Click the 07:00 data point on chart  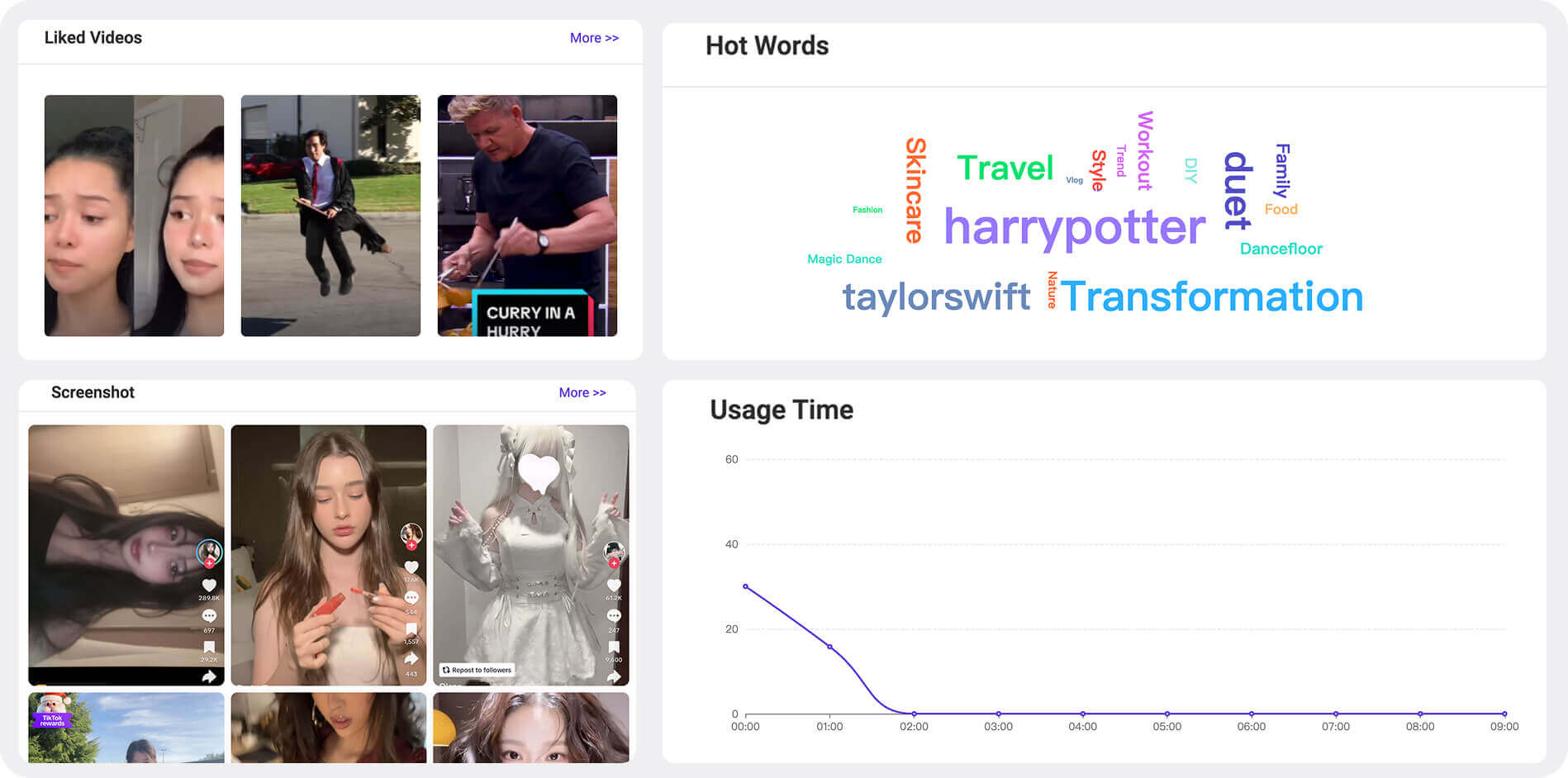1335,714
